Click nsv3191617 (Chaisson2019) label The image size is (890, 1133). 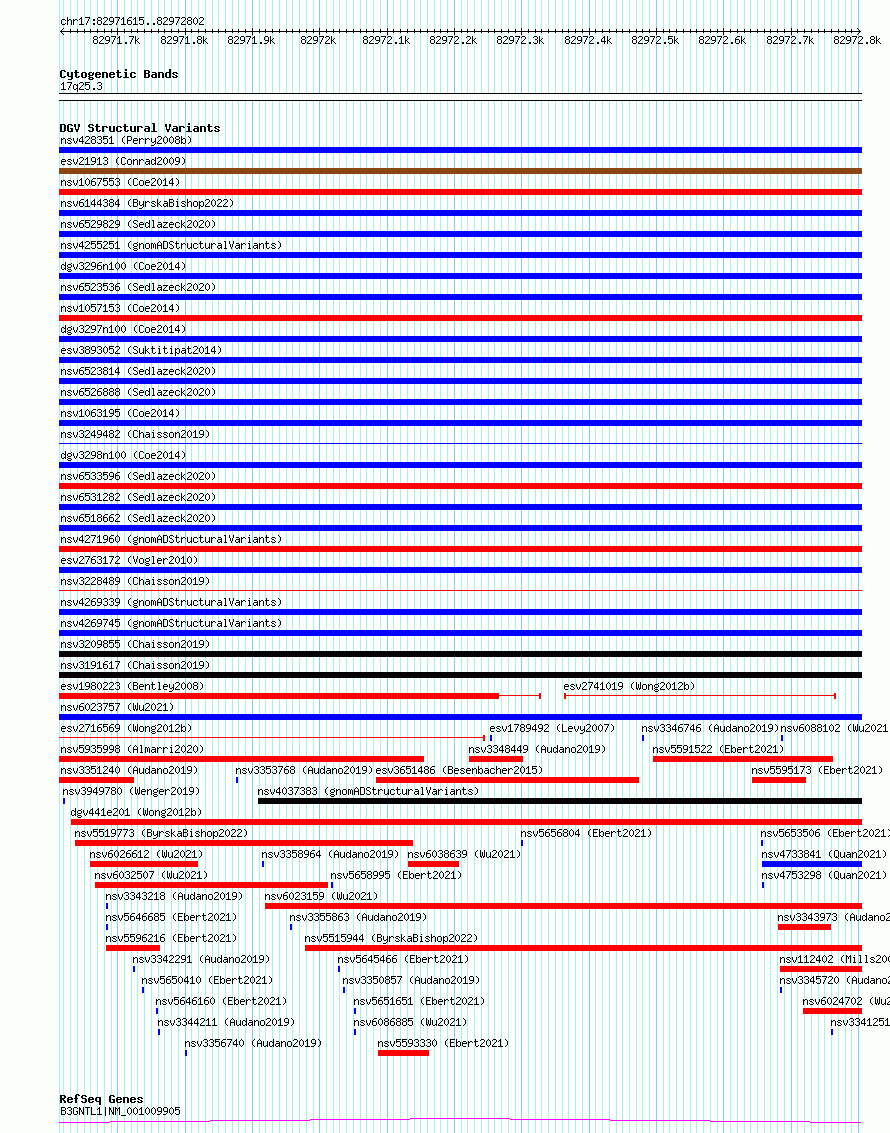click(135, 665)
